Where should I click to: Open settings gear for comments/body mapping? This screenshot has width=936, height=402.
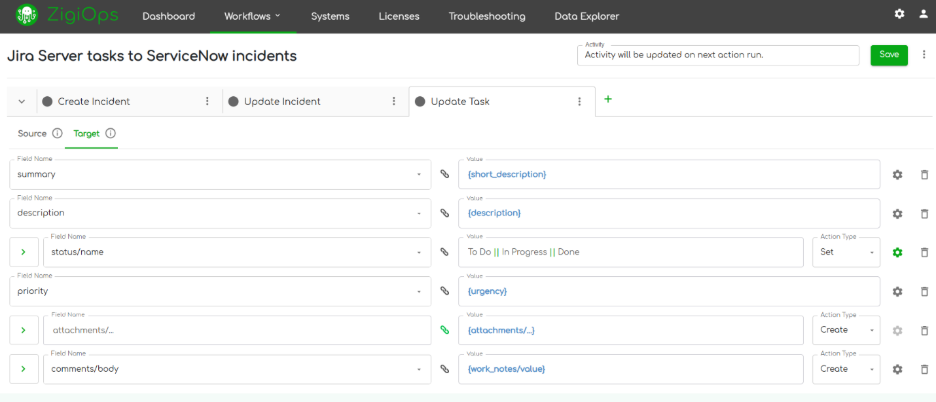(x=897, y=369)
